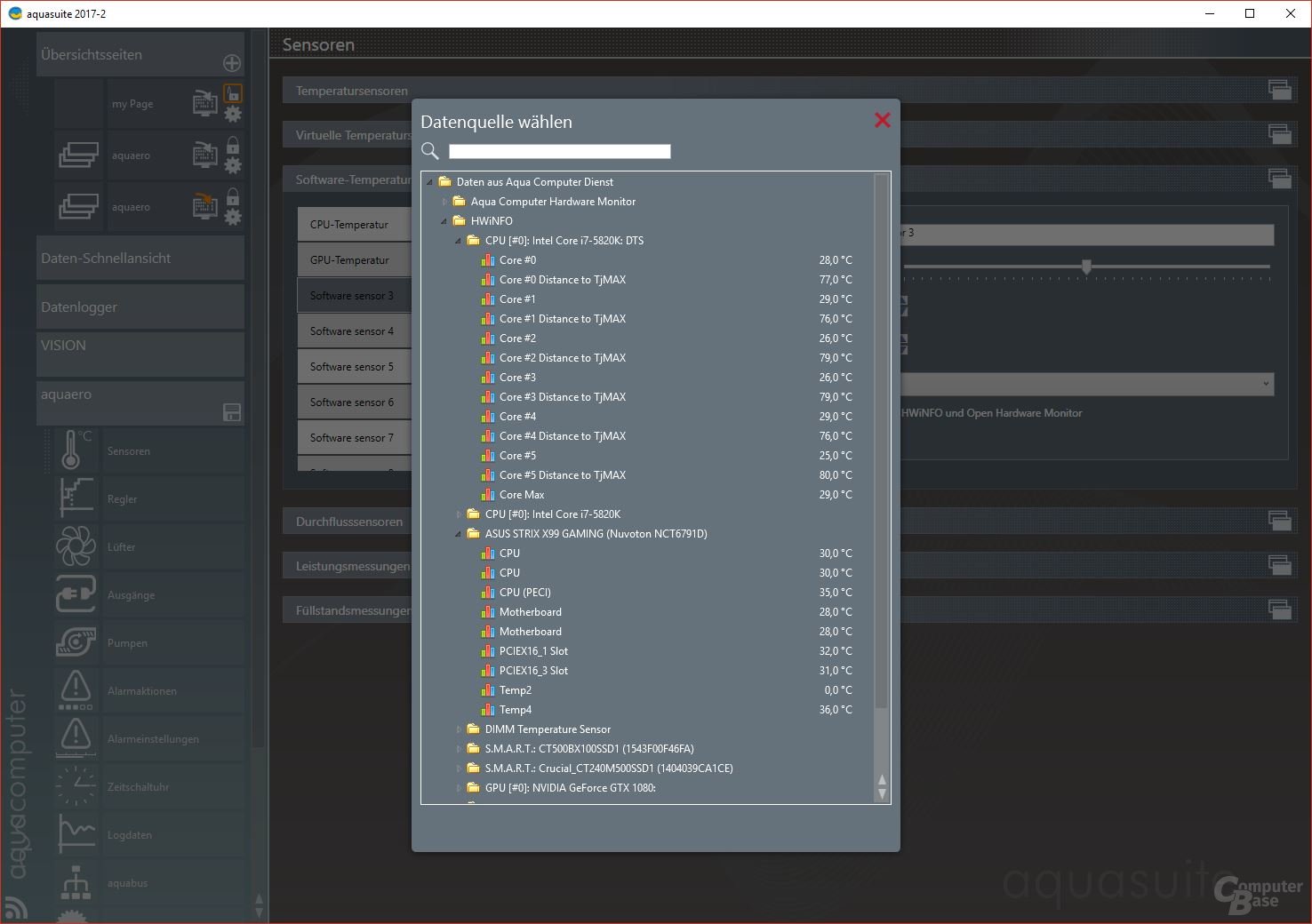1312x924 pixels.
Task: Open Alarmeinstellungen via its warning icon
Action: pyautogui.click(x=76, y=738)
